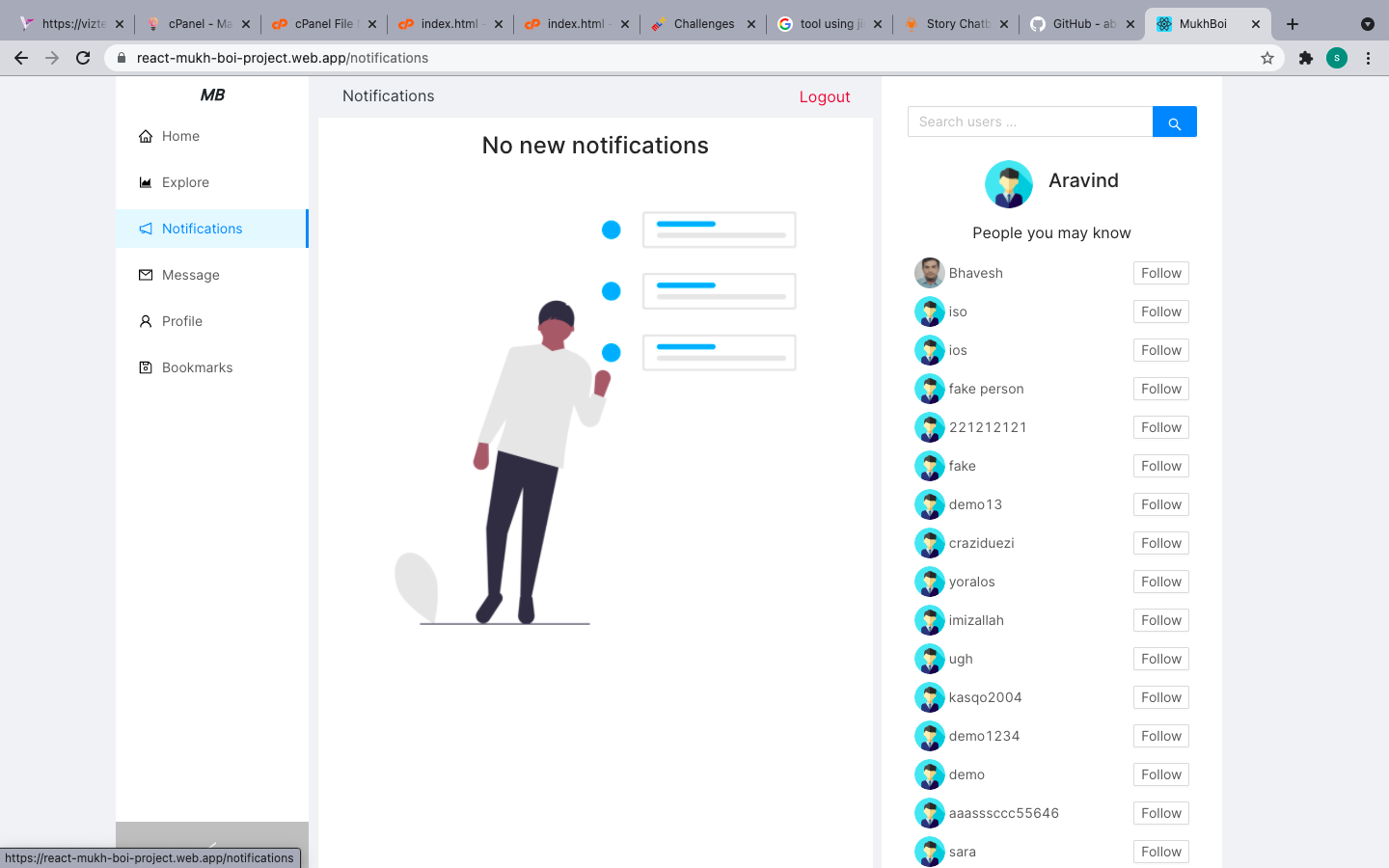Close the MukhBoi tab
Screen dimensions: 1389x868
(x=1256, y=24)
